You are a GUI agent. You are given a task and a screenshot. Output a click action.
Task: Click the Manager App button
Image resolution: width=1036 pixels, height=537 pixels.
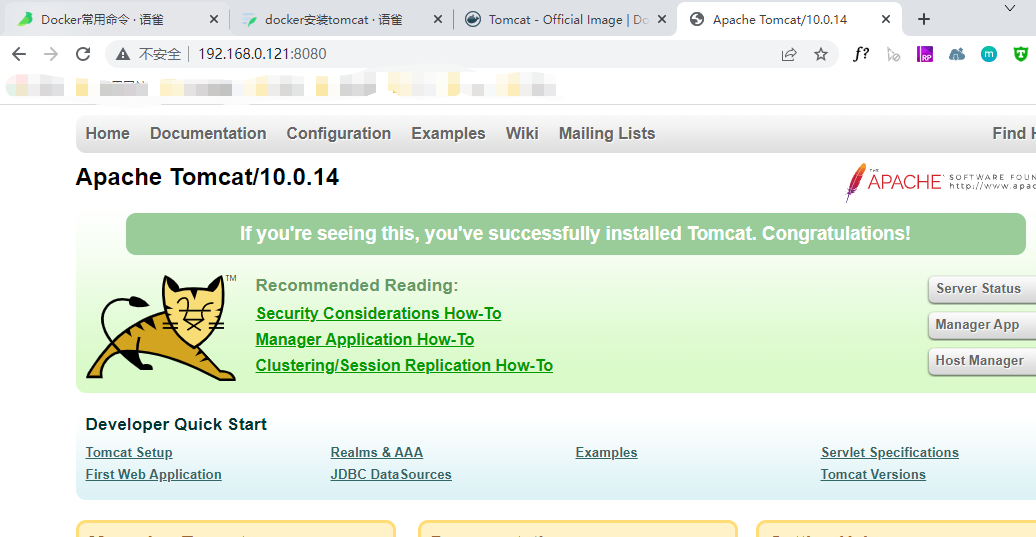[x=982, y=325]
